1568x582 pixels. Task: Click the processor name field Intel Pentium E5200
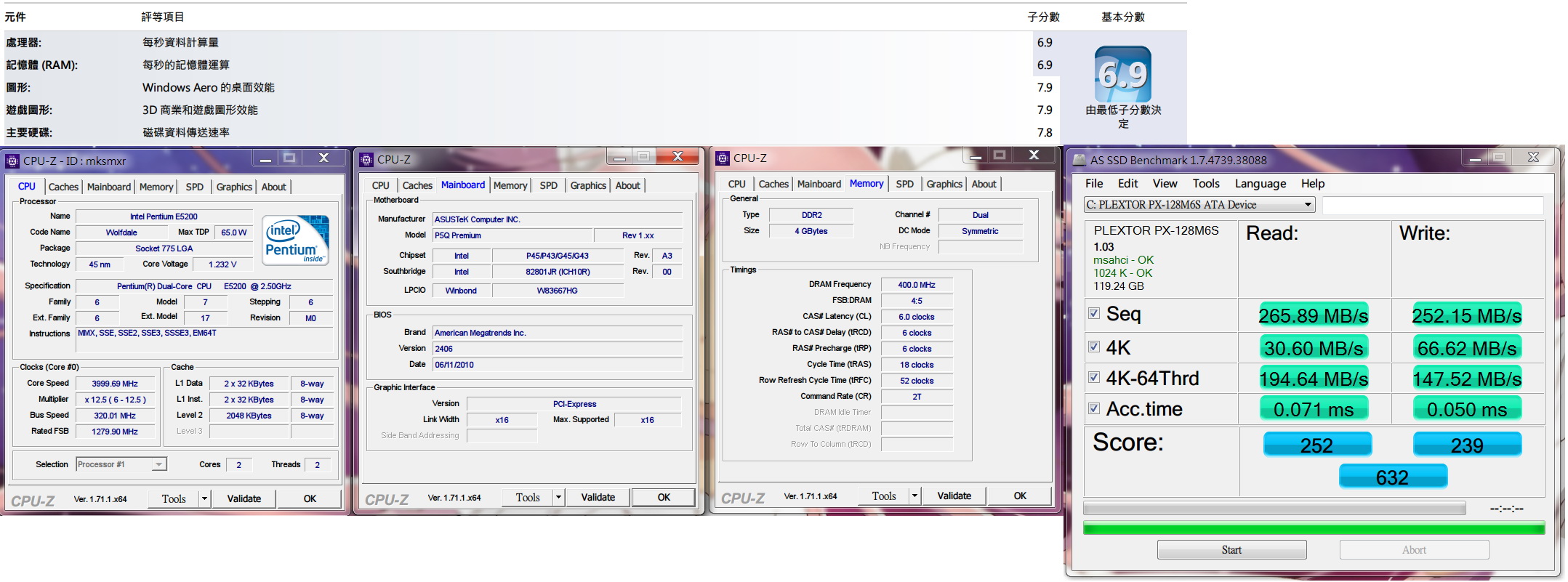(x=164, y=217)
